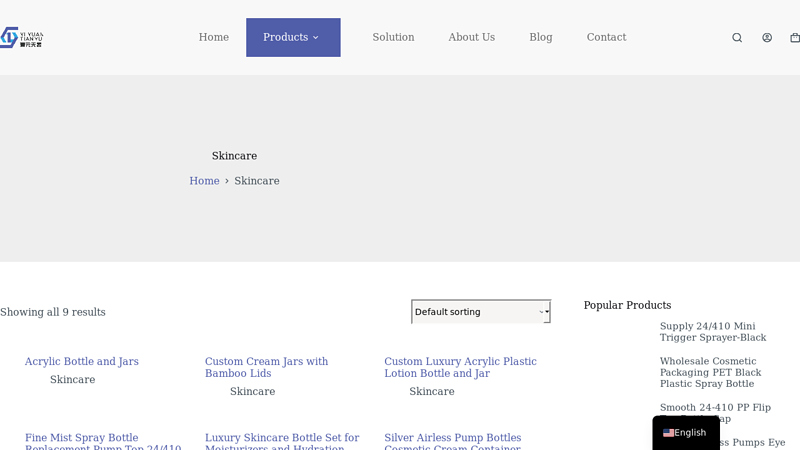
Task: Open the Contact page
Action: click(x=606, y=37)
